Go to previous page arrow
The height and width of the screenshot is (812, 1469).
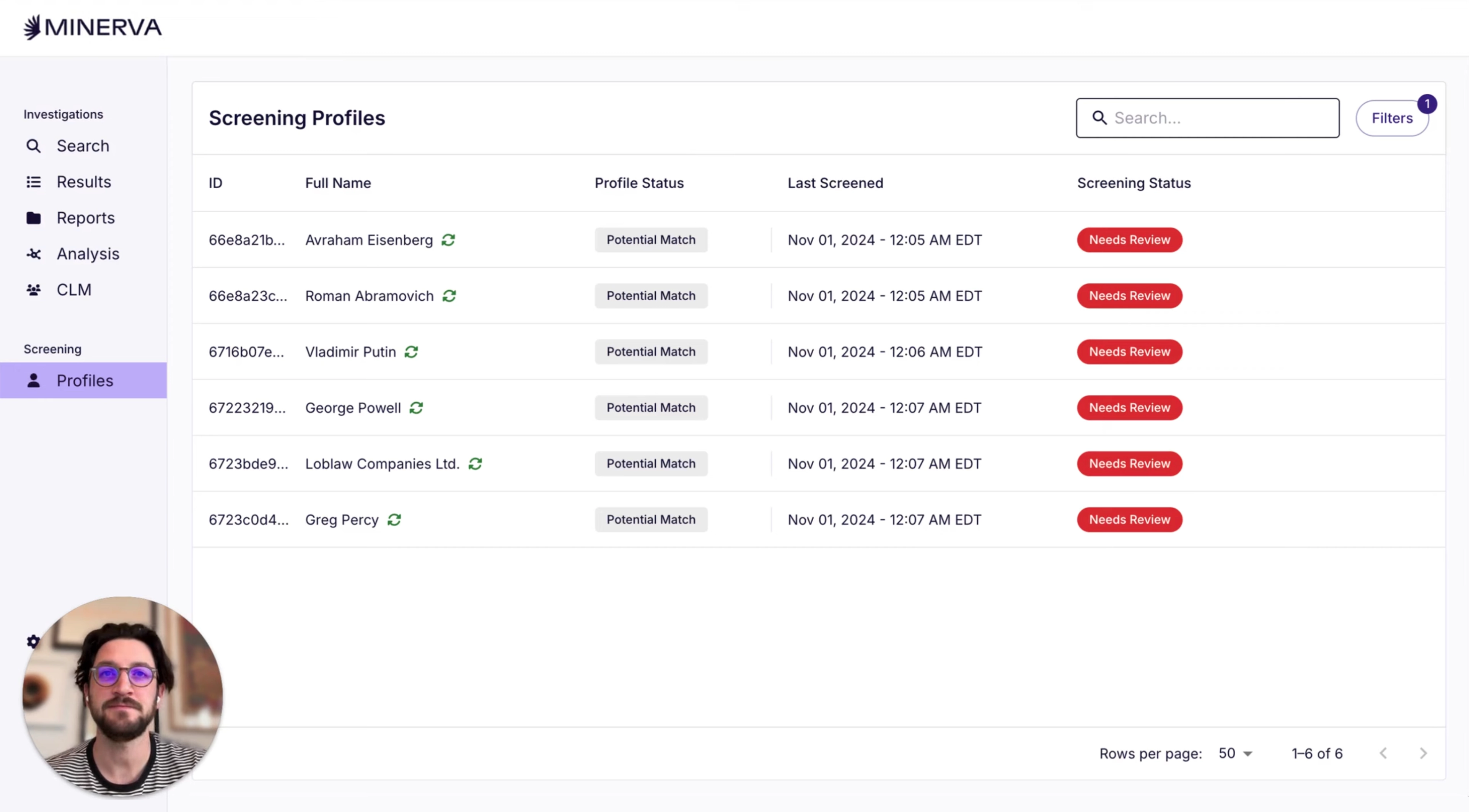point(1383,753)
